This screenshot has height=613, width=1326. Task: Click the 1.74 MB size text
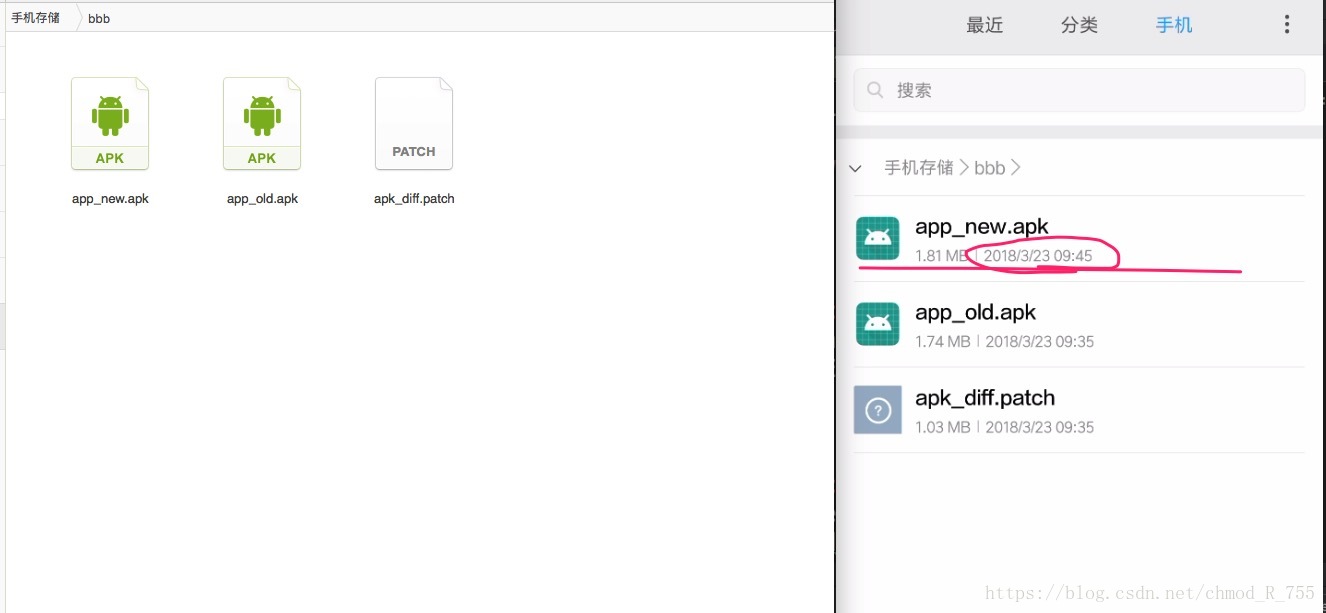pos(942,342)
